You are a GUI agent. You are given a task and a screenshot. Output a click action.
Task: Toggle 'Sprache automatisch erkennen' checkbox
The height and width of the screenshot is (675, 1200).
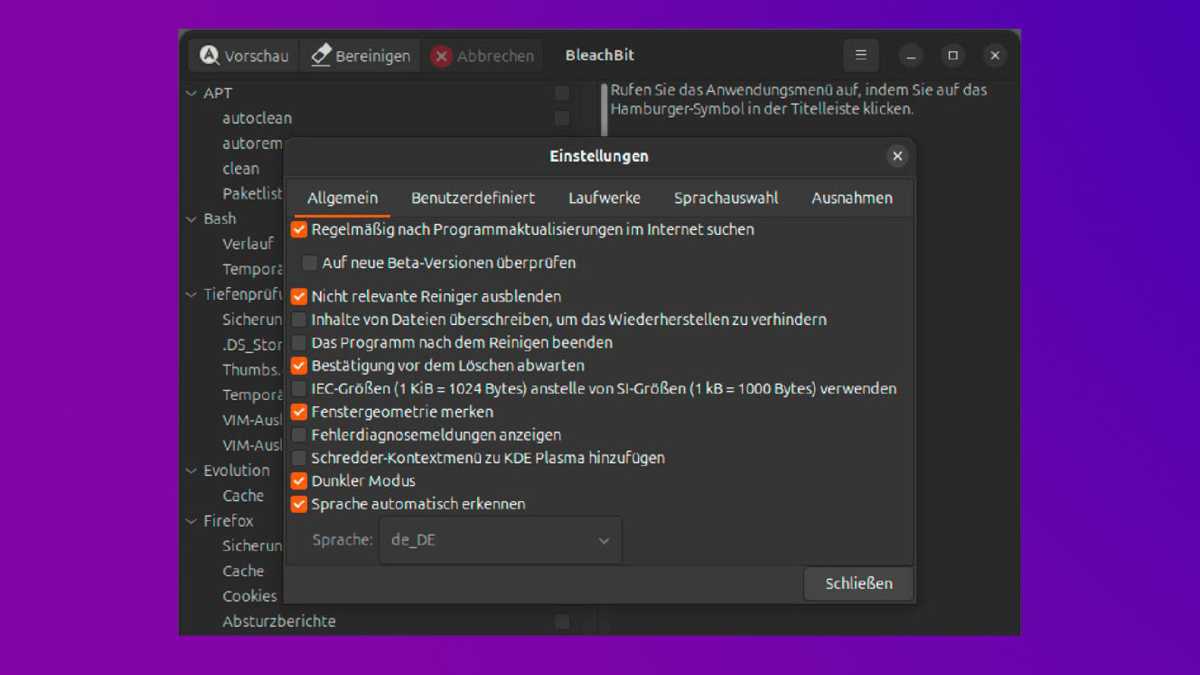[x=299, y=504]
